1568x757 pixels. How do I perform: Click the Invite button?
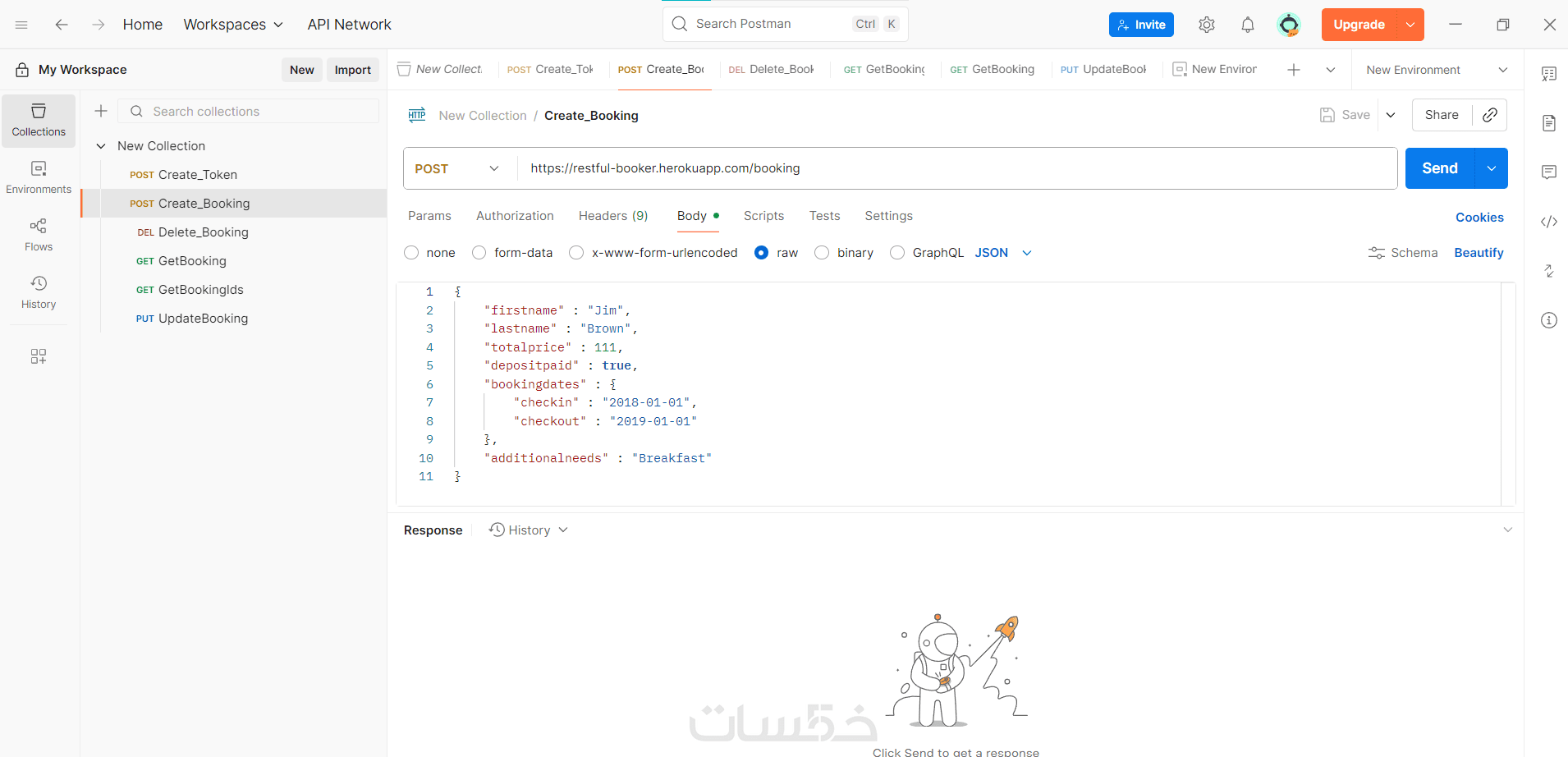[x=1141, y=25]
